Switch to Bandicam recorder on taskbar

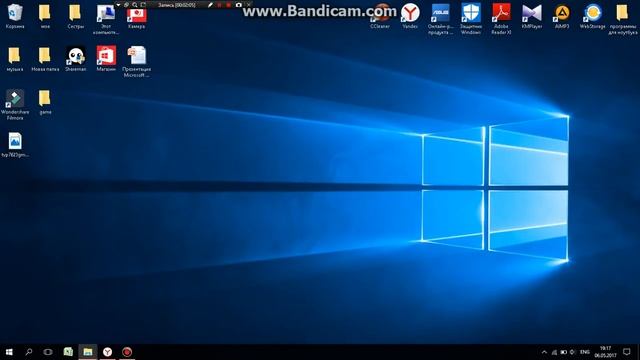tap(127, 352)
